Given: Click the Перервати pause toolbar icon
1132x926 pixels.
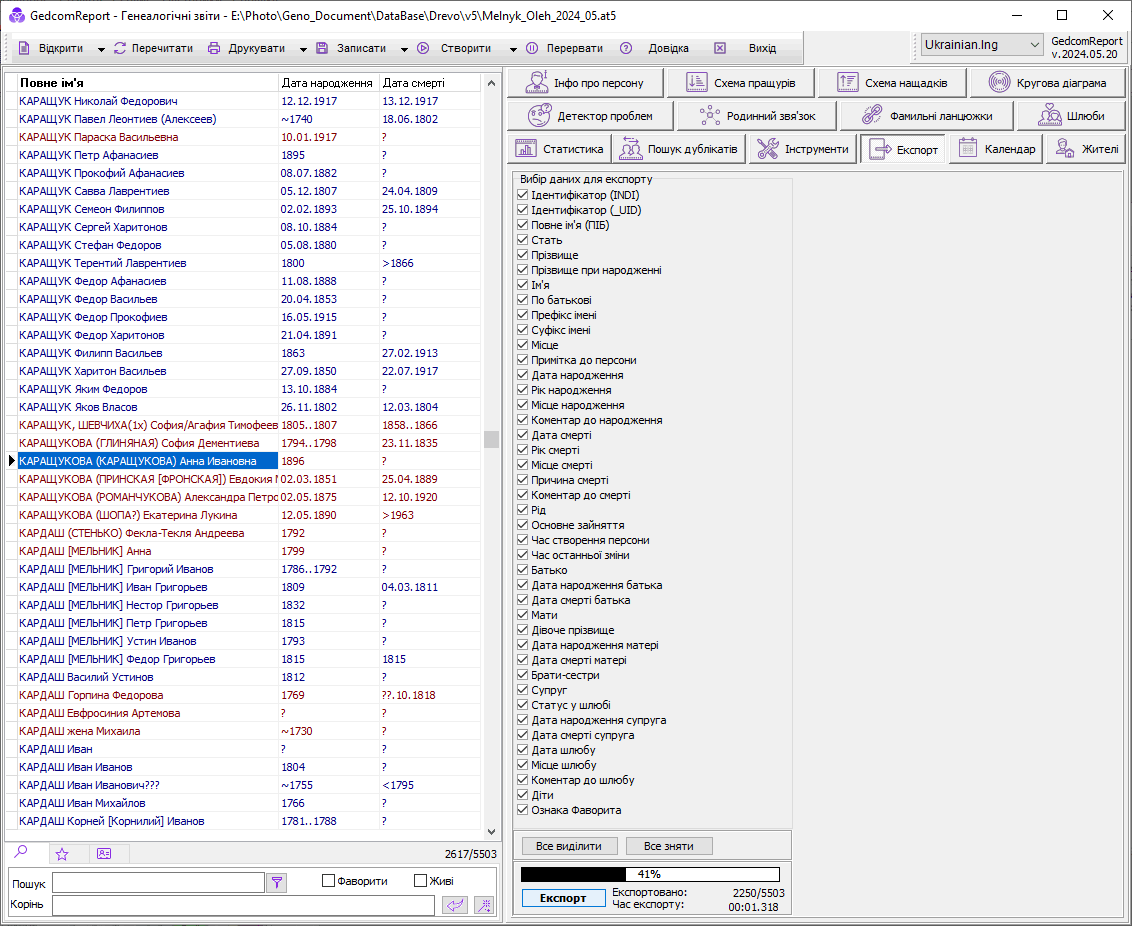Looking at the screenshot, I should [532, 48].
